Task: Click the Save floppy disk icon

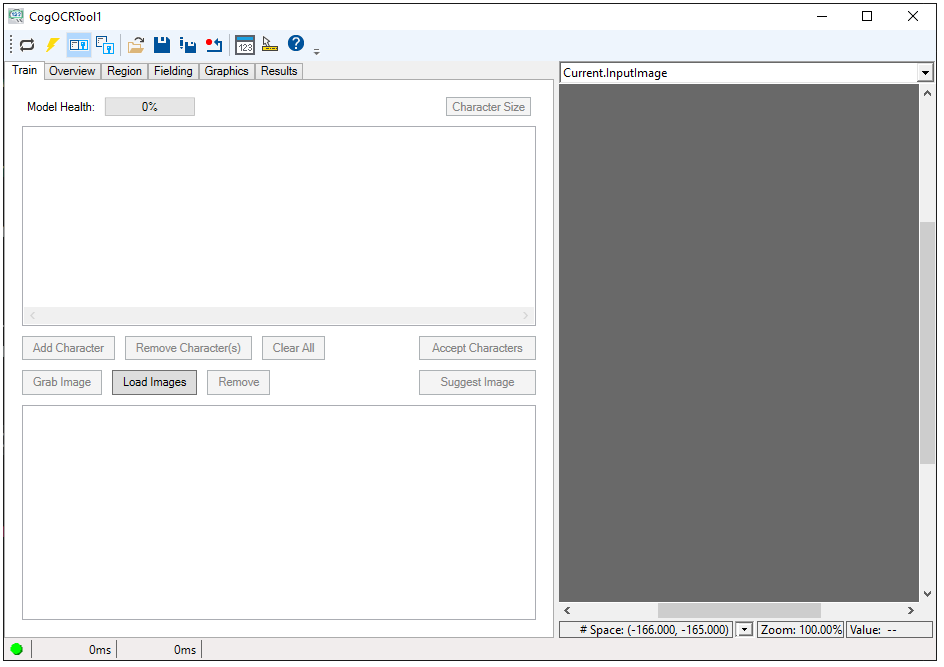Action: coord(162,45)
